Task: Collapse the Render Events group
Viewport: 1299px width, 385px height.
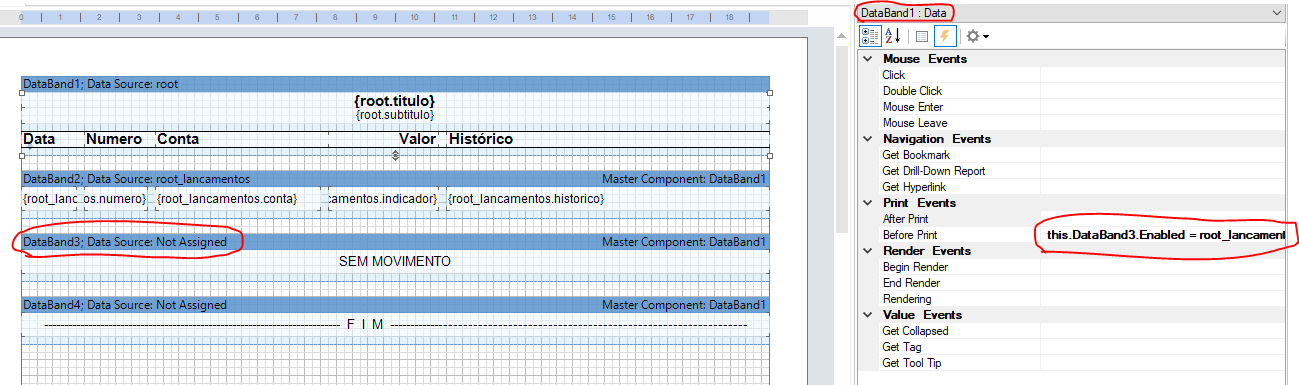Action: [867, 251]
